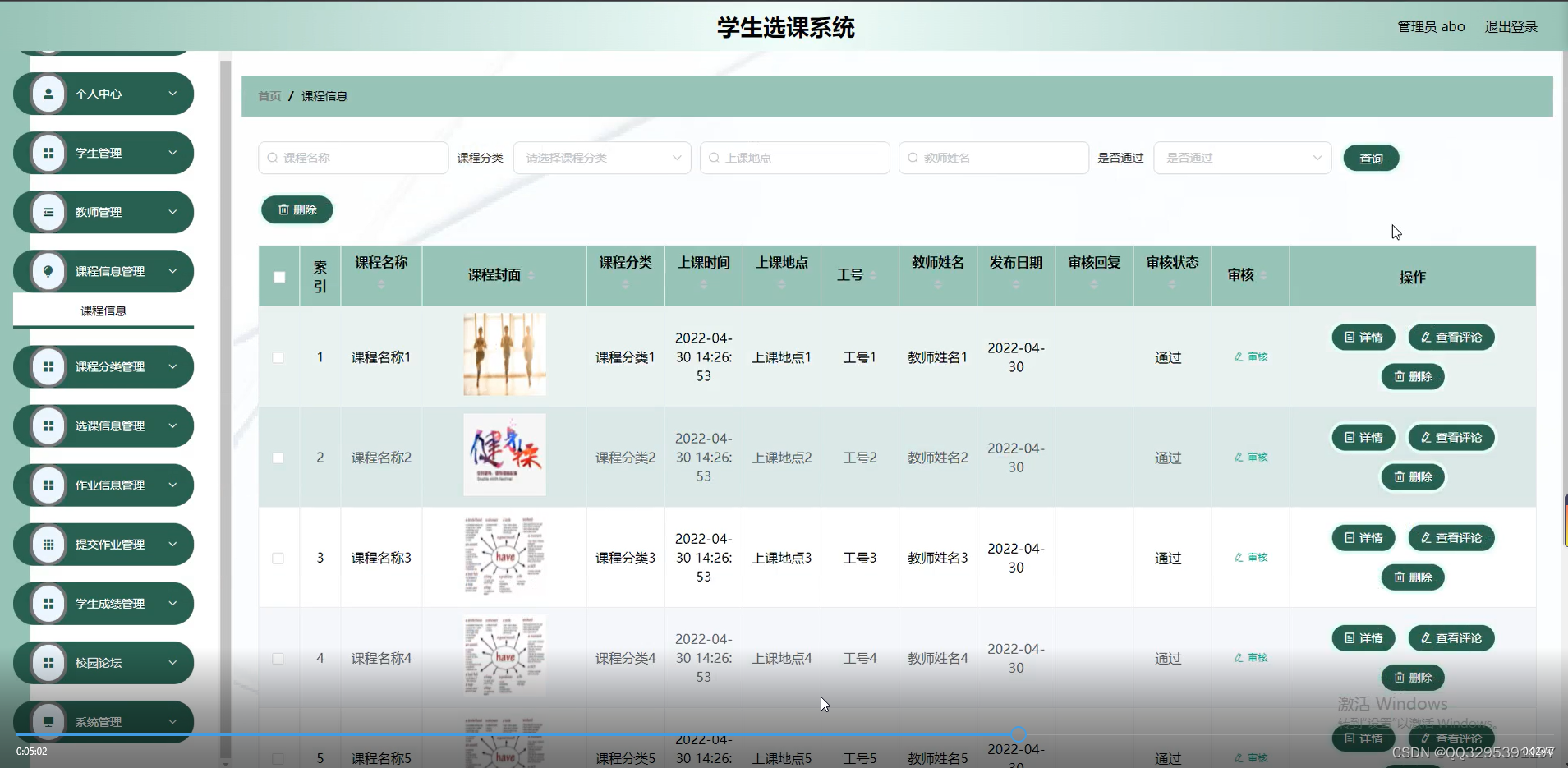The height and width of the screenshot is (768, 1568).
Task: Check the row 3 课程名称3 checkbox
Action: pyautogui.click(x=278, y=558)
